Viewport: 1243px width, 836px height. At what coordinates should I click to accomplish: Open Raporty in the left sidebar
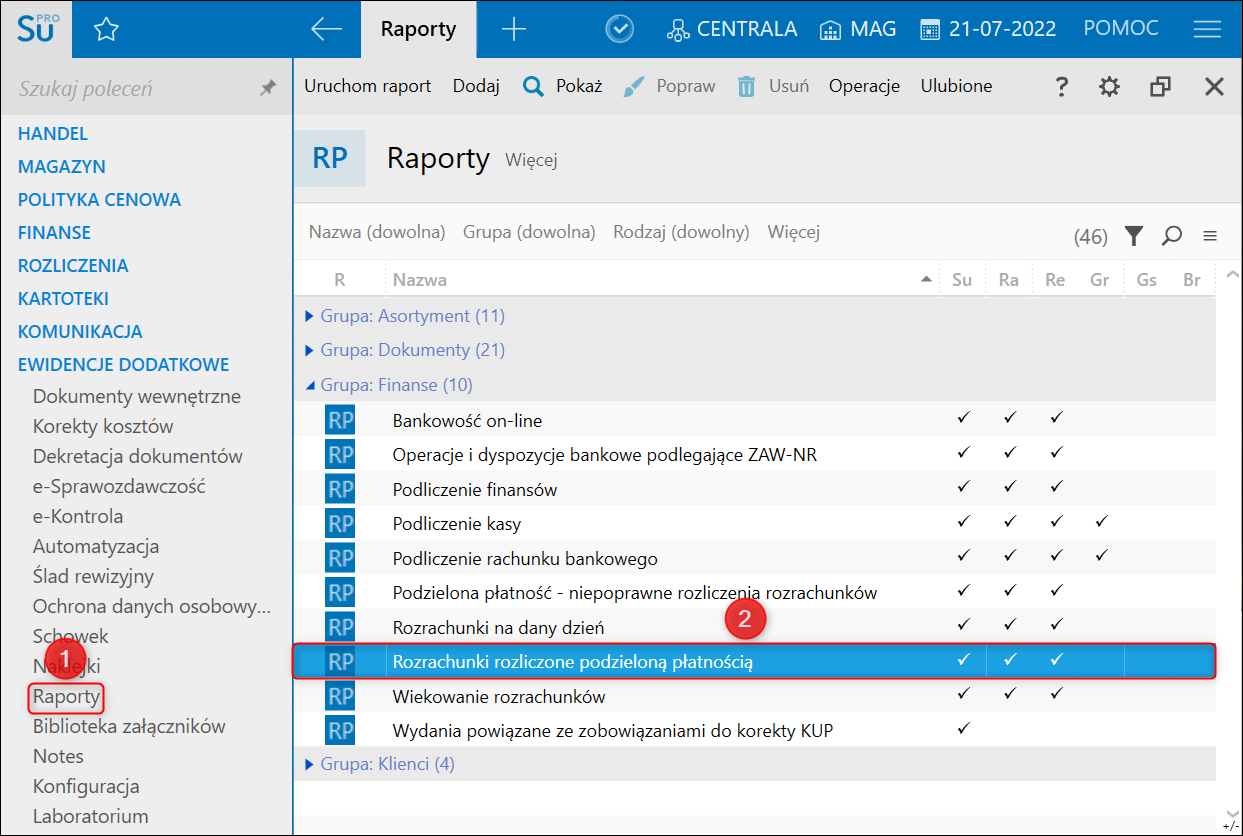pyautogui.click(x=66, y=696)
